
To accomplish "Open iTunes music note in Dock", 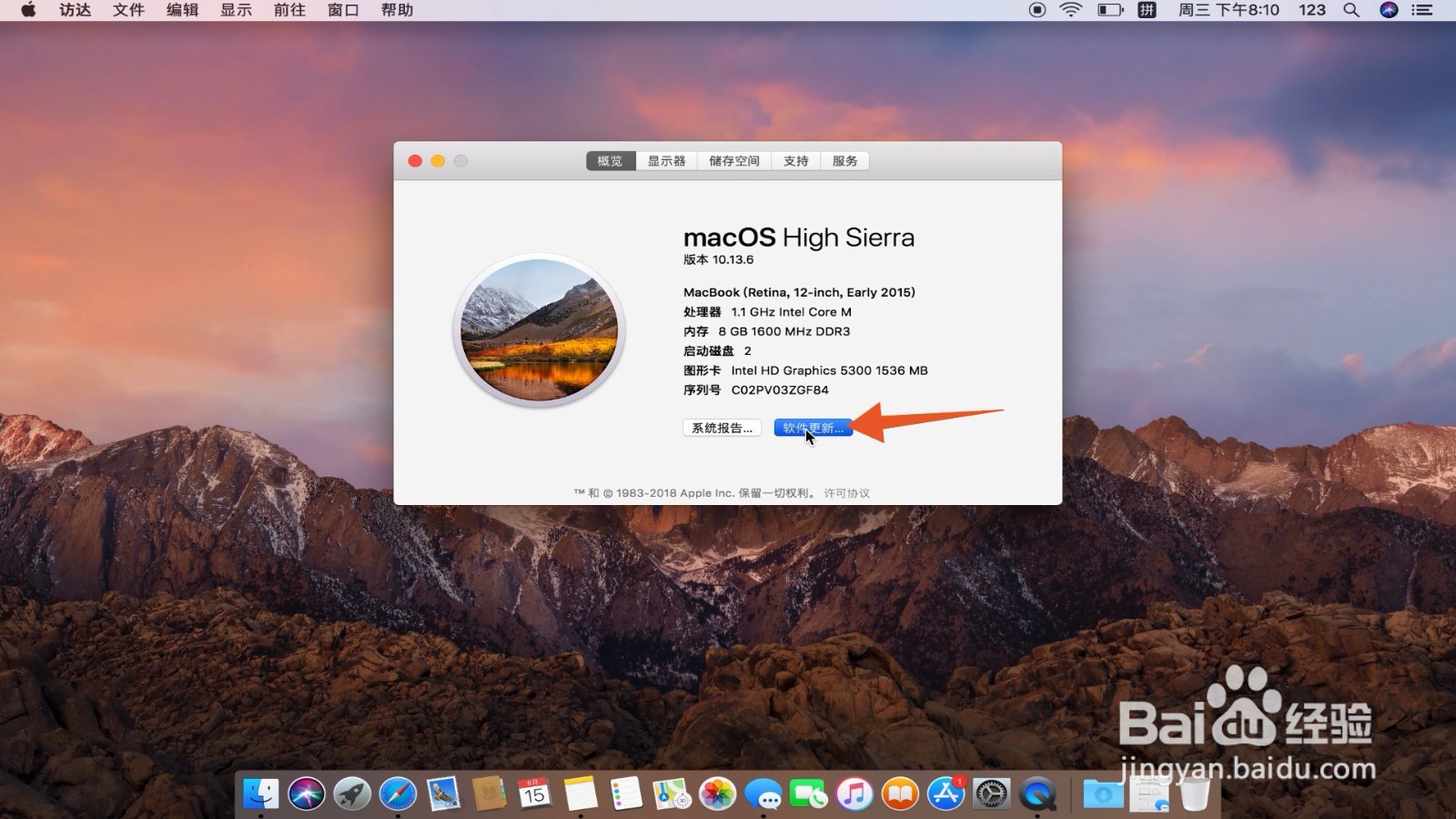I will tap(854, 794).
